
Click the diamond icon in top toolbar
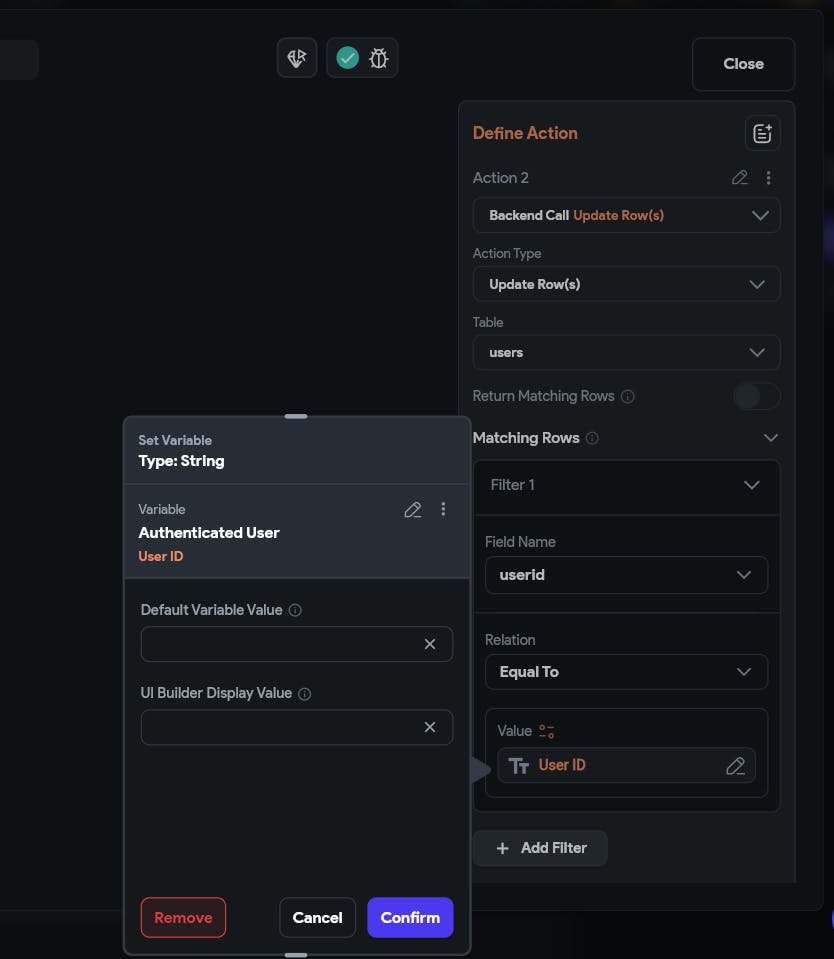(297, 58)
